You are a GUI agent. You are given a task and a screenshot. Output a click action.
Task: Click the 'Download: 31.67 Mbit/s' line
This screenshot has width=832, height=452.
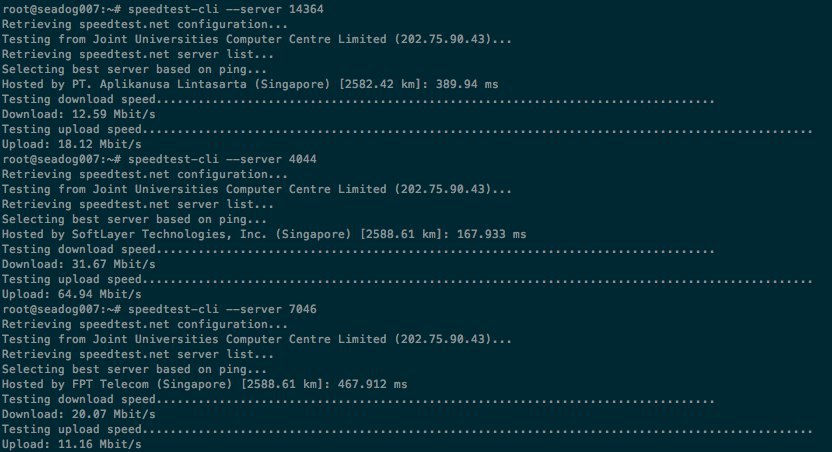pos(79,264)
